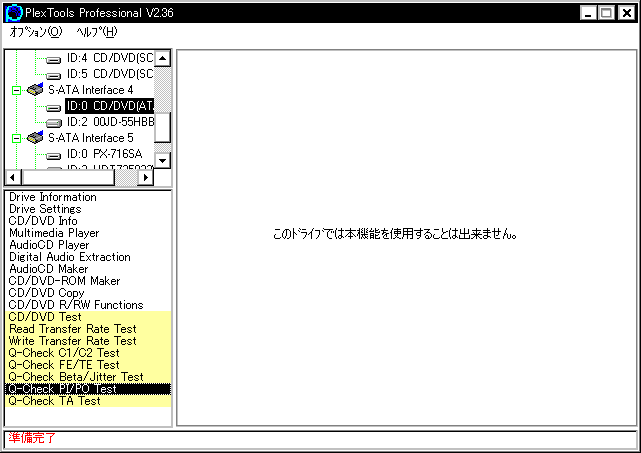Viewport: 641px width, 453px height.
Task: Select Q-Check FE/TE Test
Action: 88,365
